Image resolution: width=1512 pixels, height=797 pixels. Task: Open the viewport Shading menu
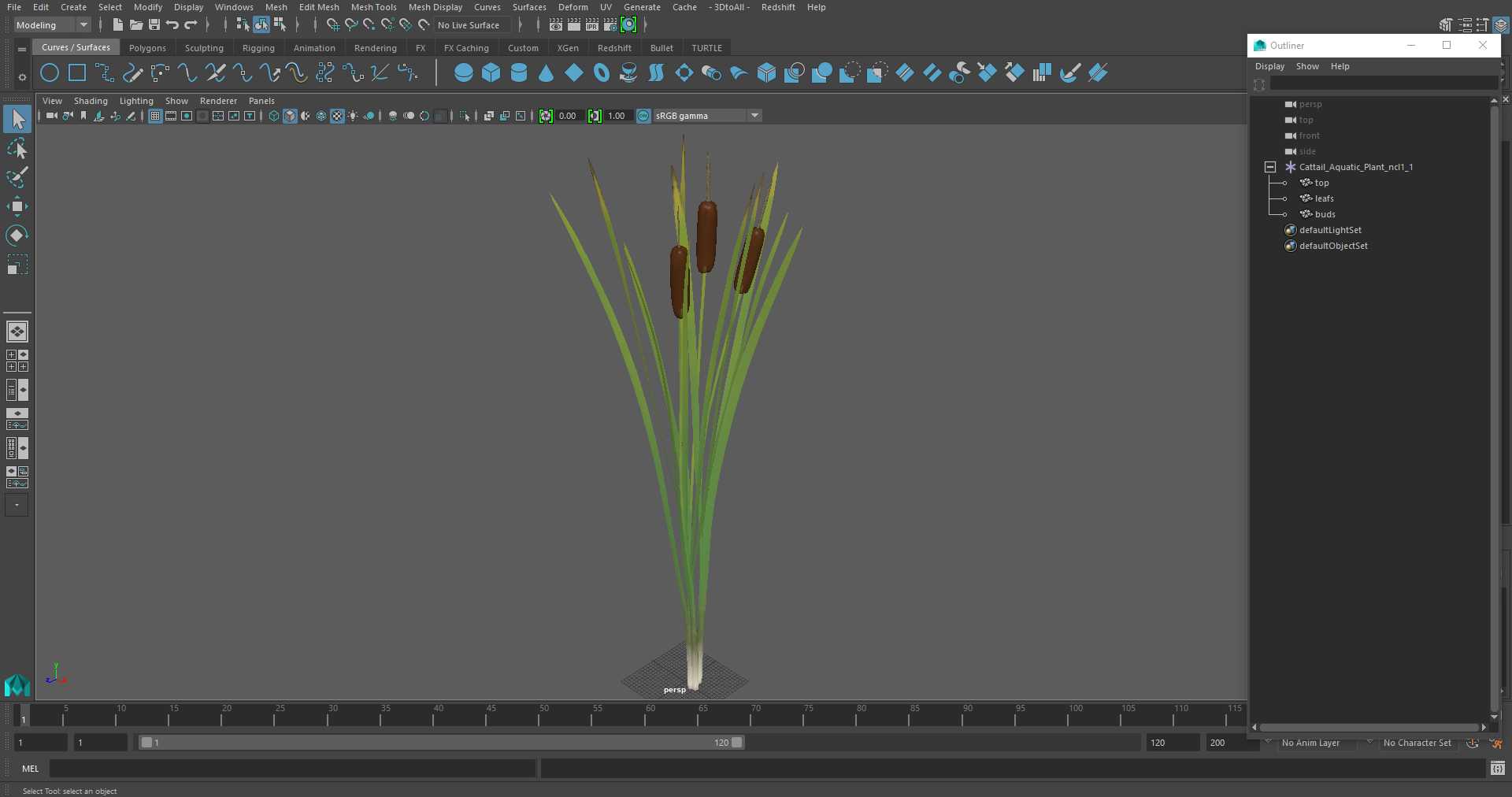(x=91, y=101)
